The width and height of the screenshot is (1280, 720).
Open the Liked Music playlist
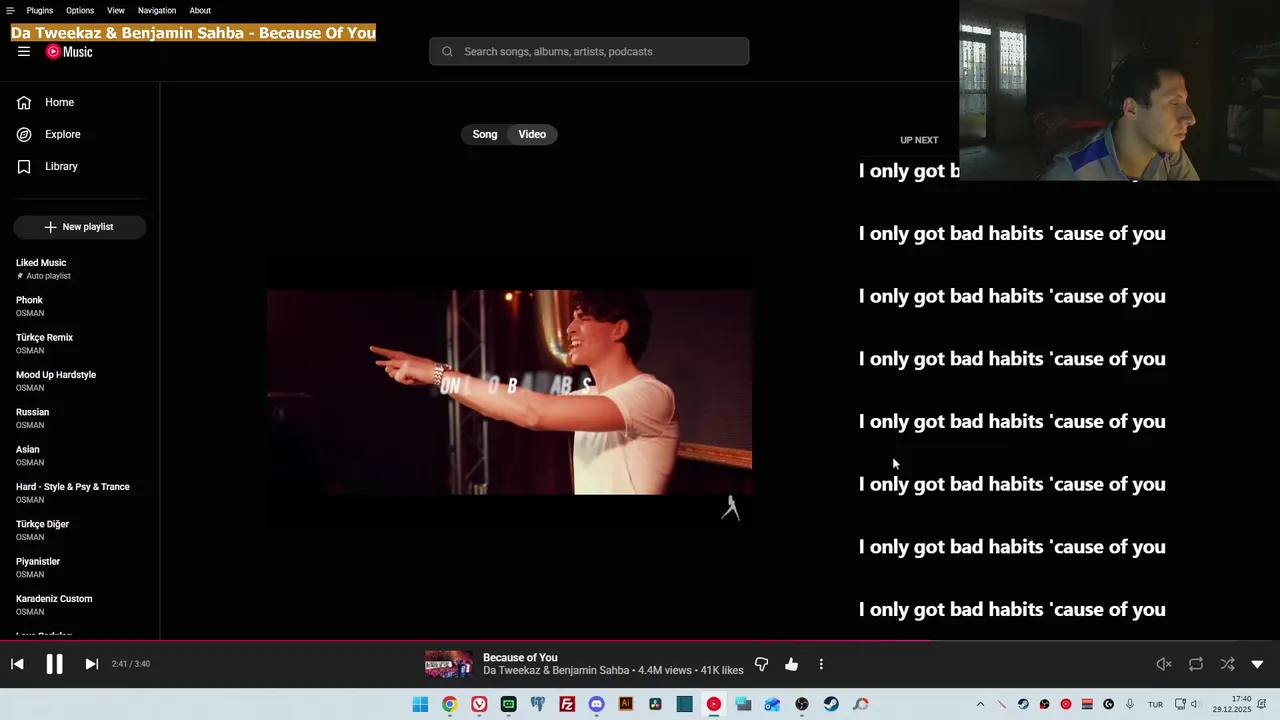[80, 268]
